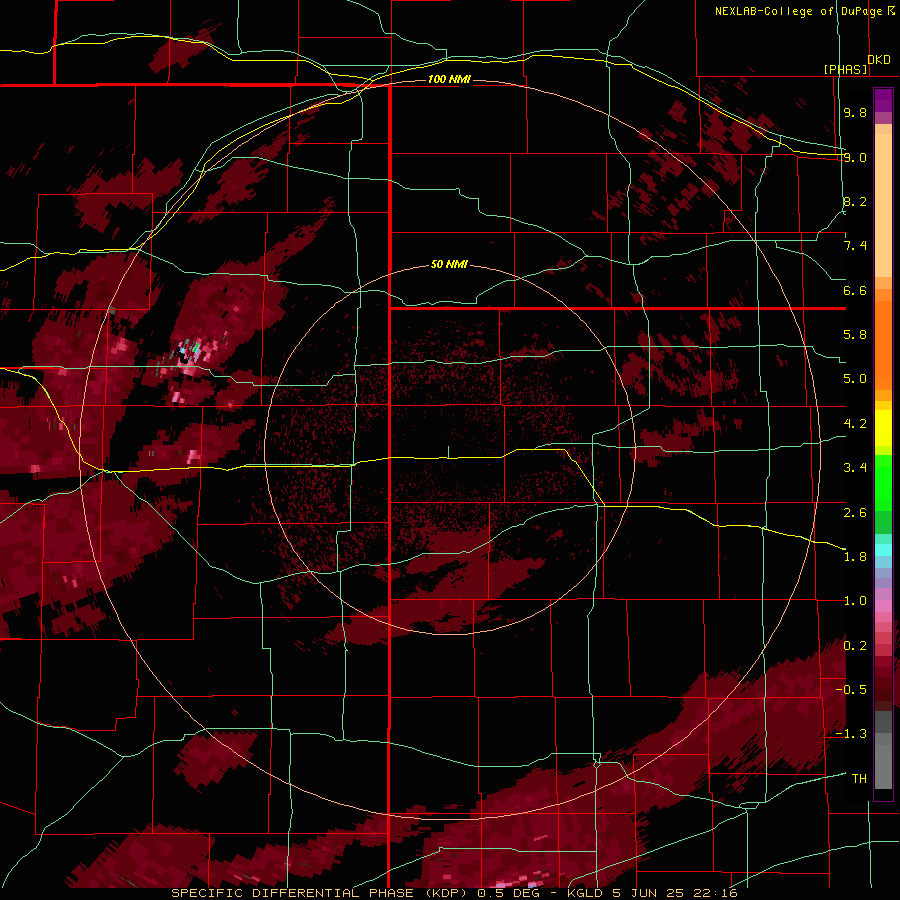Click the 50 NMI range ring label
The width and height of the screenshot is (900, 900).
pyautogui.click(x=449, y=264)
